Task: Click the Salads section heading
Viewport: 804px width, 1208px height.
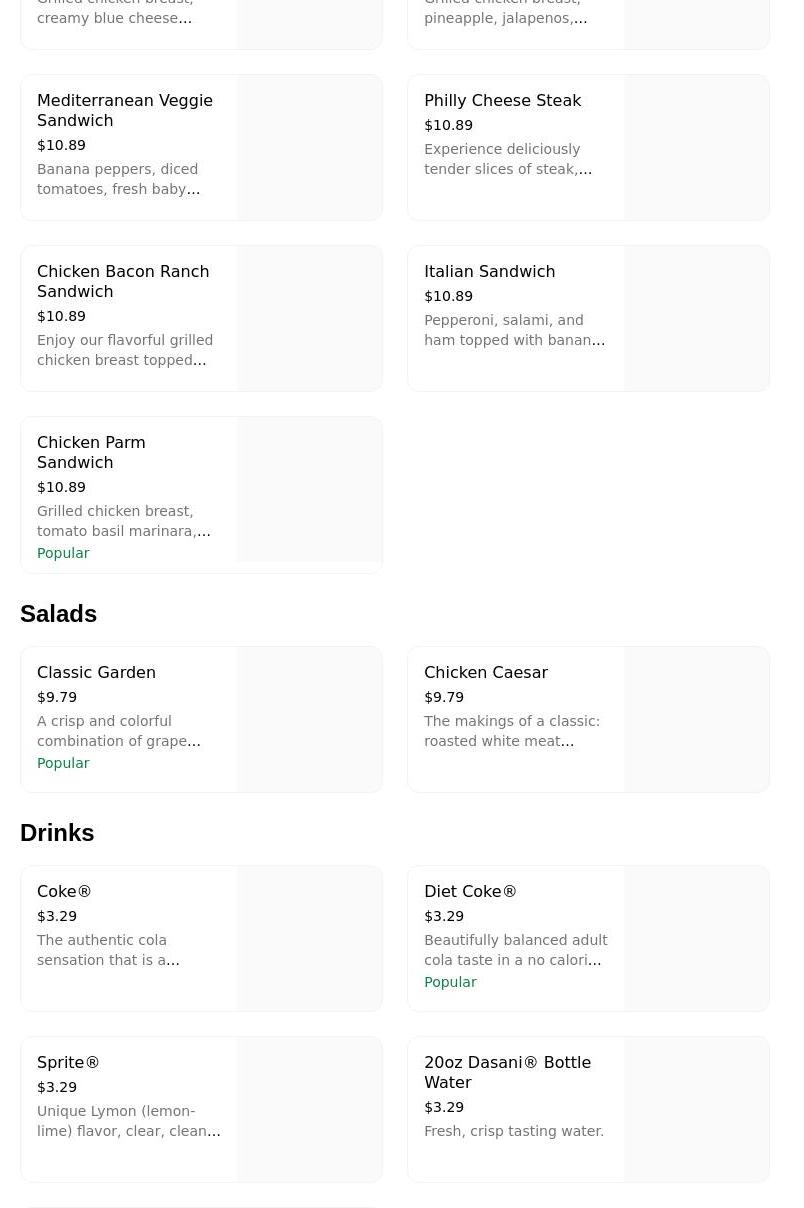Action: (x=58, y=613)
